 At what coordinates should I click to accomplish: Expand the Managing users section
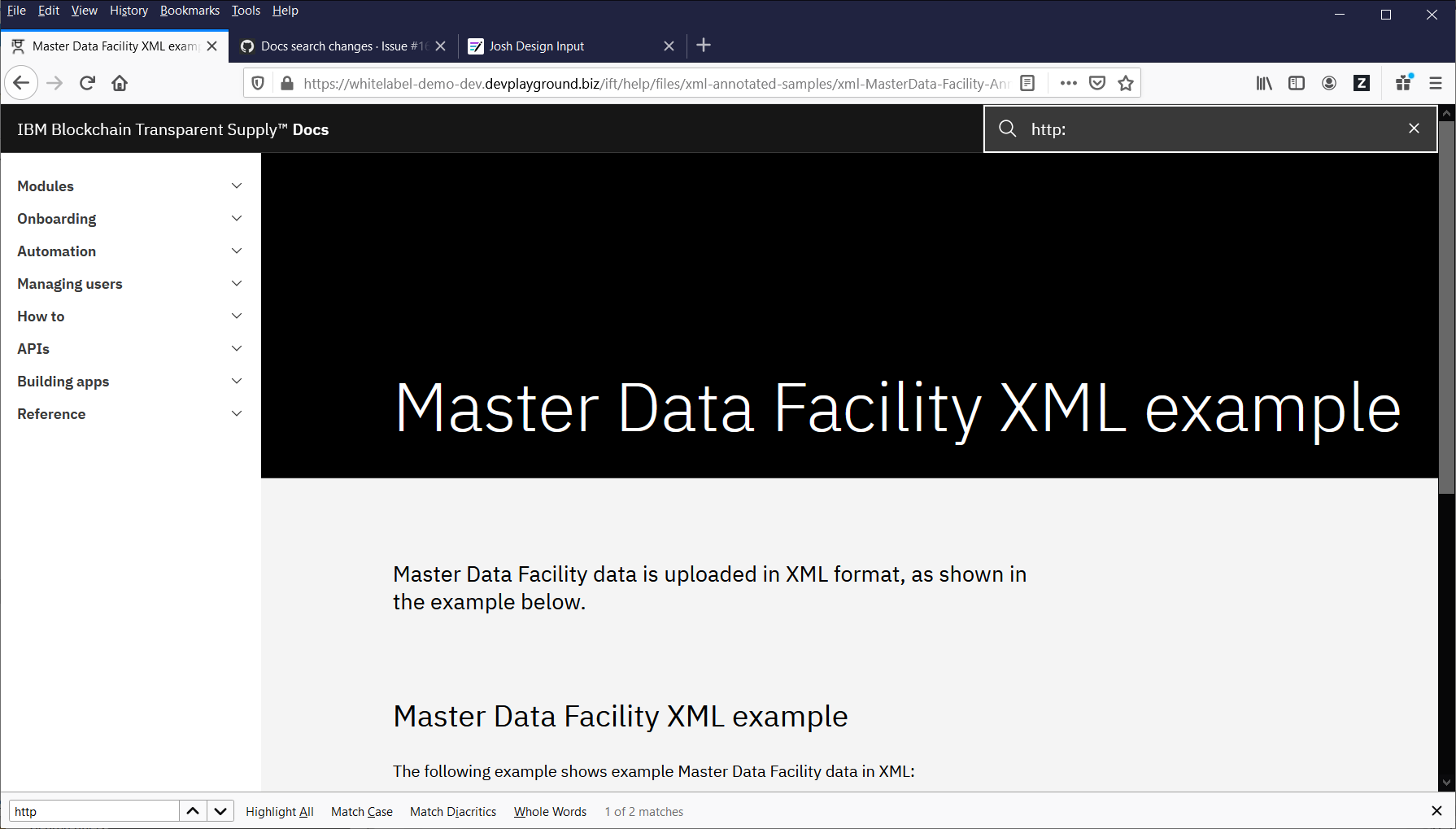tap(130, 284)
